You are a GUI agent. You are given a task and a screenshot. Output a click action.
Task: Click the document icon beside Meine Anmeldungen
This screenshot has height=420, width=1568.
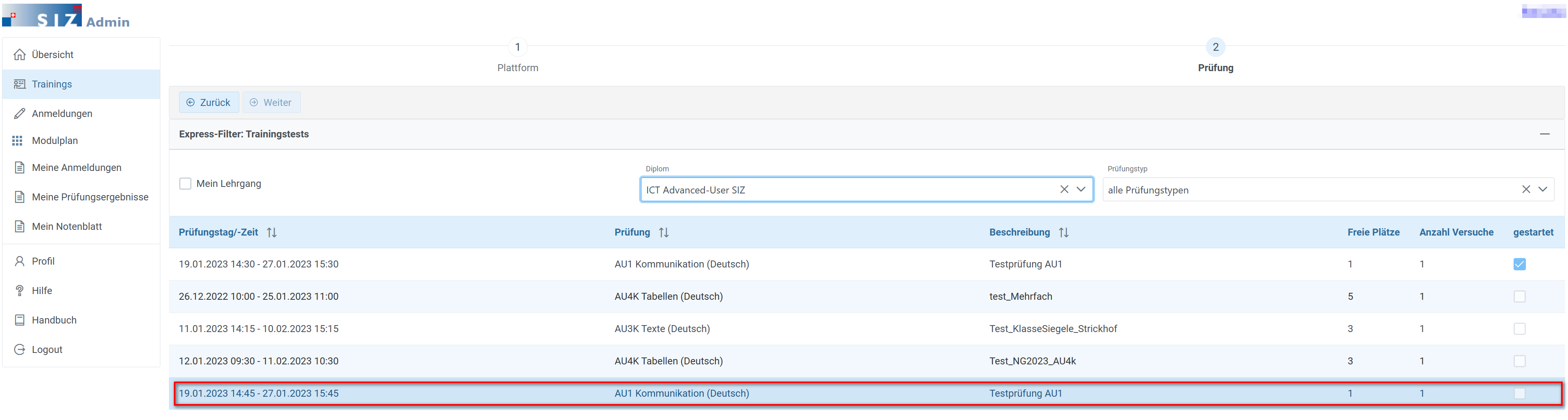coord(20,167)
